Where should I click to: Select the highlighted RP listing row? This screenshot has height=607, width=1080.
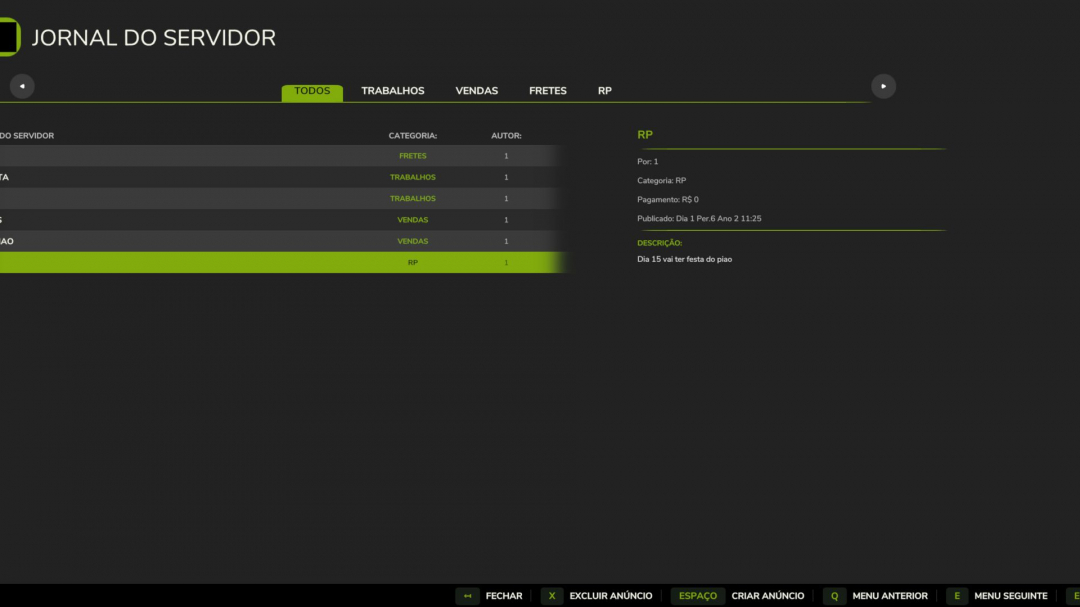tap(282, 263)
